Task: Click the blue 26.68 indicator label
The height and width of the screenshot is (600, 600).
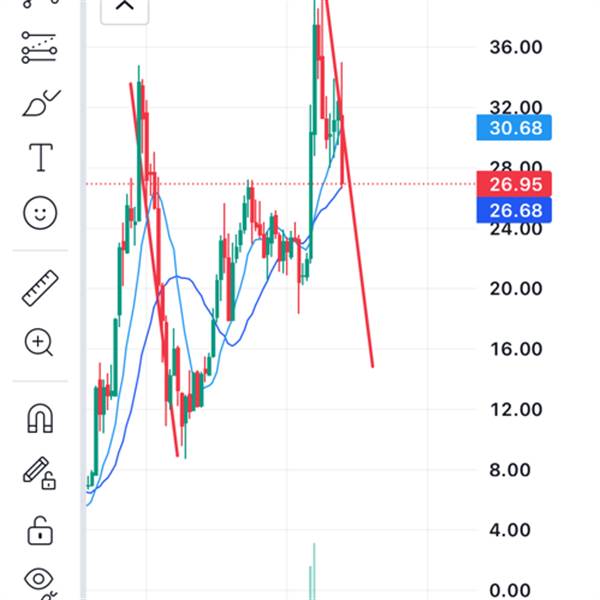Action: pyautogui.click(x=514, y=210)
